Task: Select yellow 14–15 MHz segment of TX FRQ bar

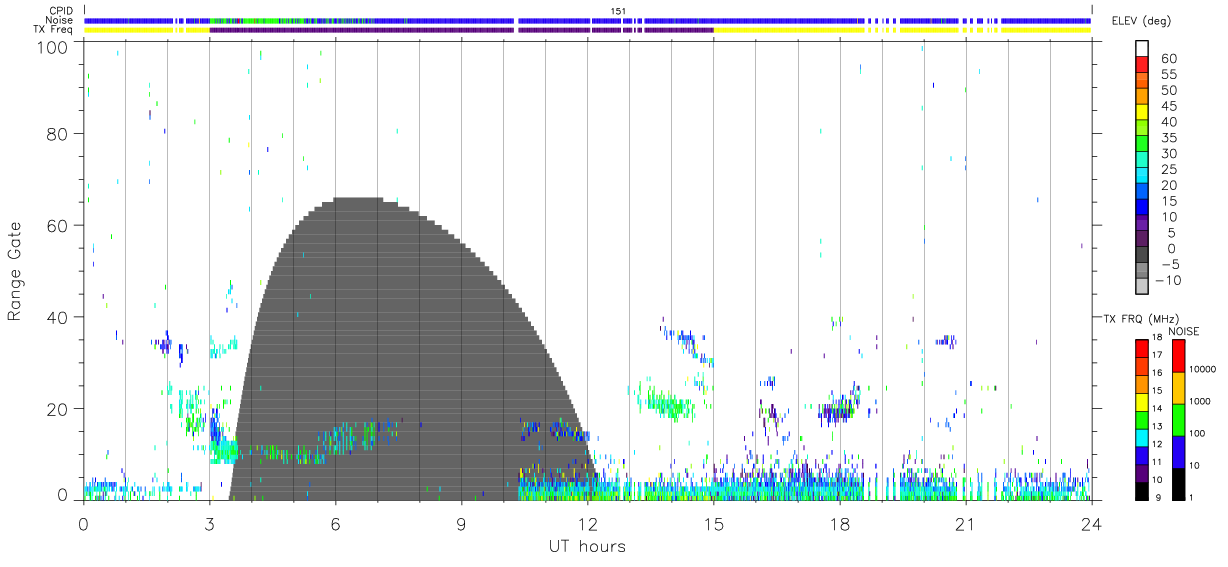Action: tap(1141, 402)
